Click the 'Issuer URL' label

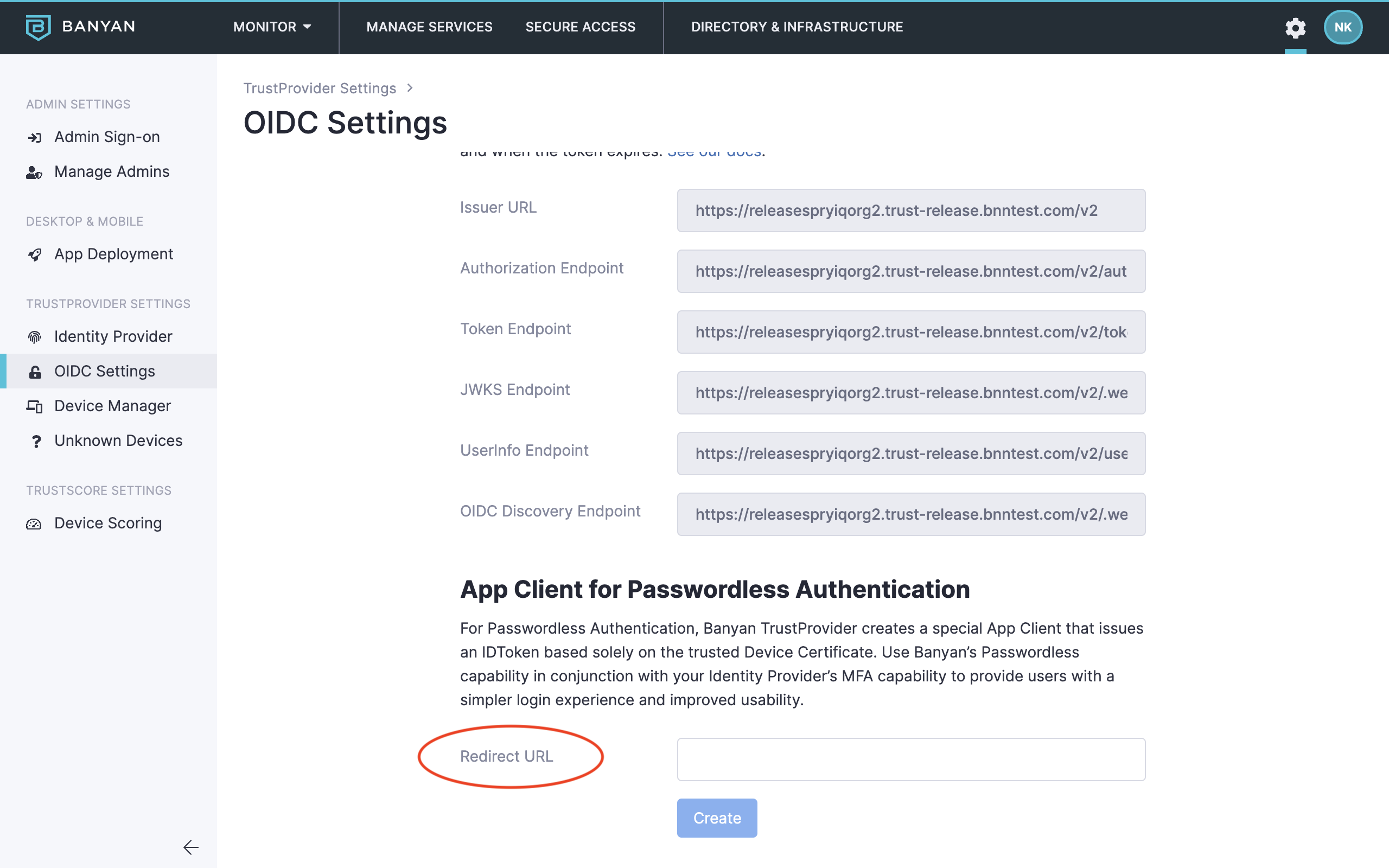(x=498, y=207)
